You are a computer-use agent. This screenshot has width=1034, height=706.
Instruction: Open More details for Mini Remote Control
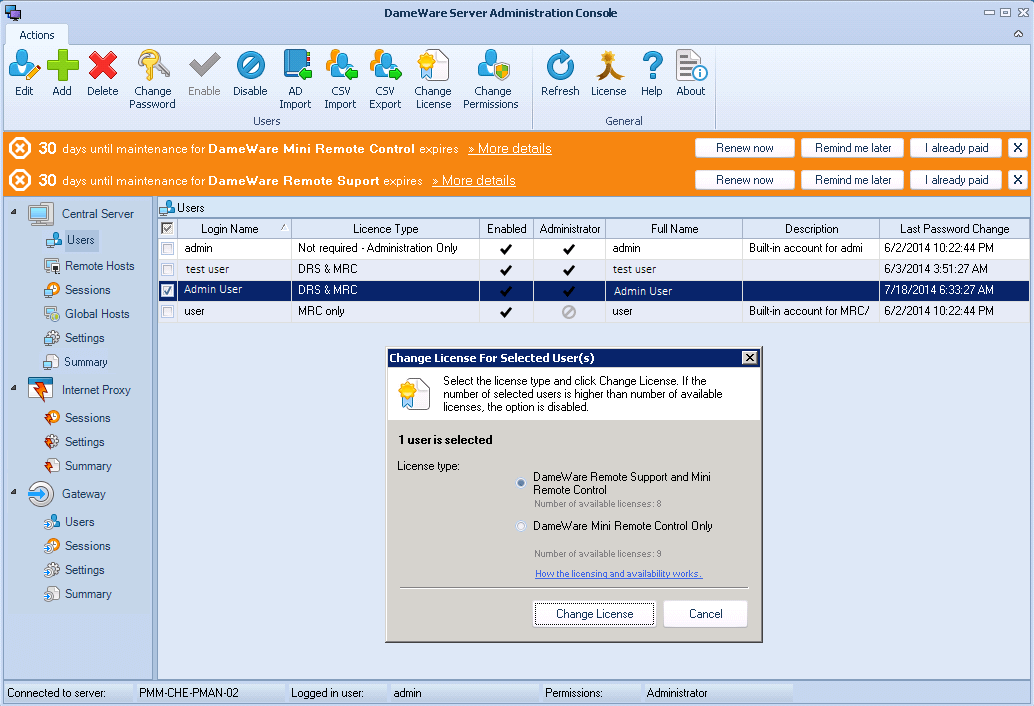[510, 148]
